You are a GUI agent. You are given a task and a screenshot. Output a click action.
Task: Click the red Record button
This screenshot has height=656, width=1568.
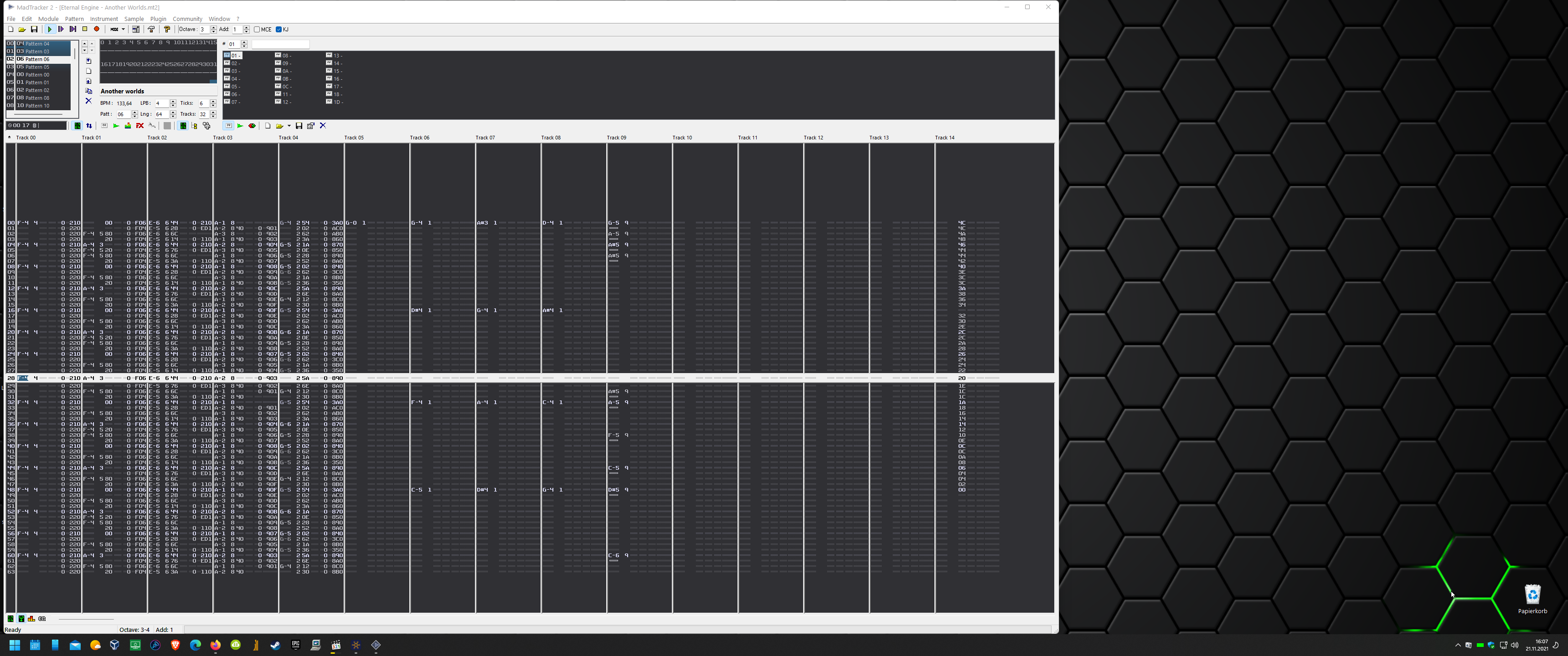(x=96, y=29)
